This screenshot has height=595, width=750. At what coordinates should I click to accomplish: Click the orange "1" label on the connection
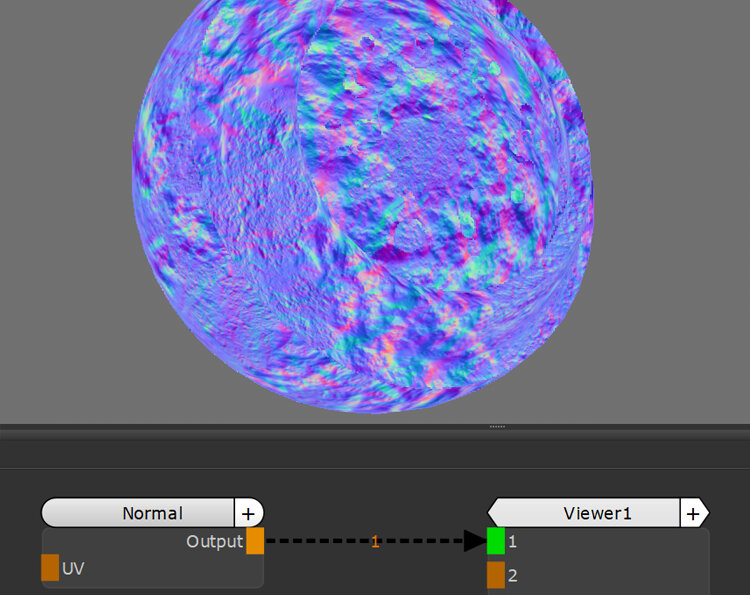pyautogui.click(x=375, y=541)
